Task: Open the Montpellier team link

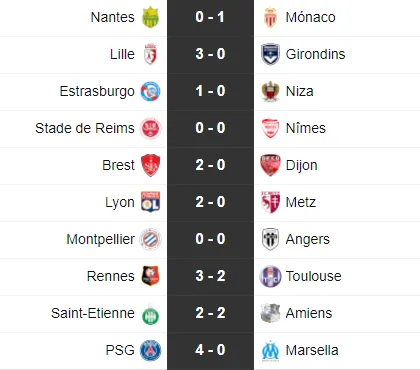Action: point(101,239)
